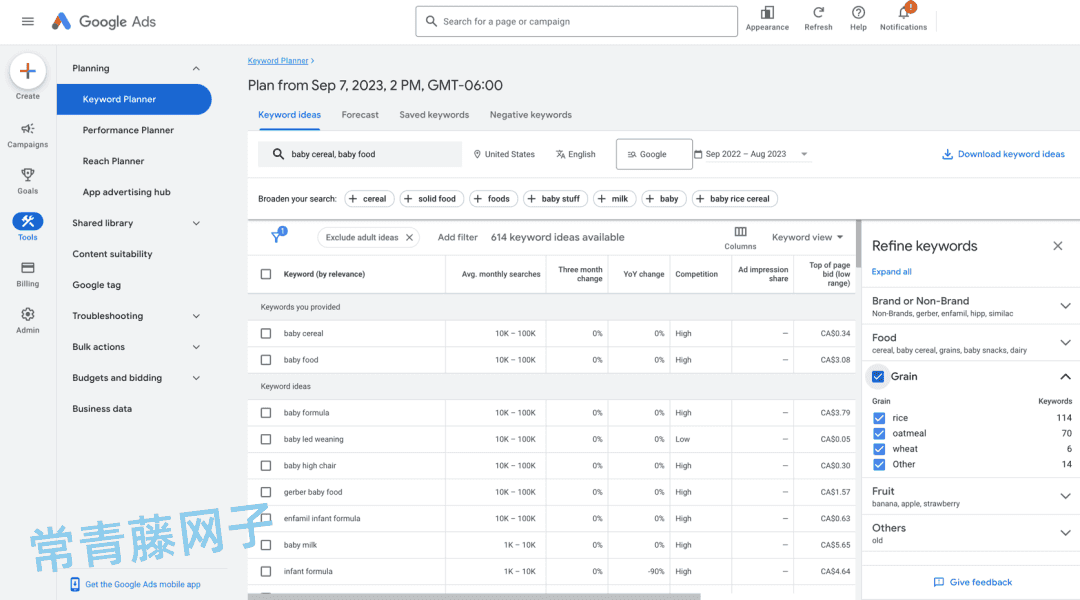Switch to Negative keywords tab
This screenshot has width=1080, height=600.
[530, 115]
